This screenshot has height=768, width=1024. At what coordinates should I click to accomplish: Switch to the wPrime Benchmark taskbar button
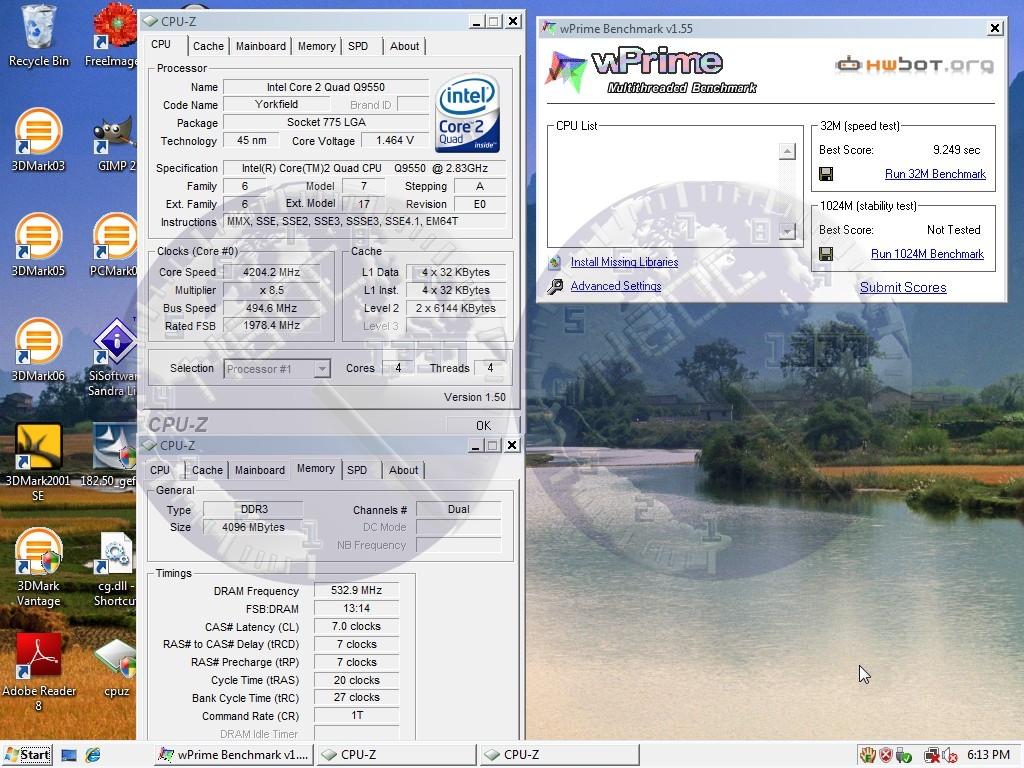[235, 756]
